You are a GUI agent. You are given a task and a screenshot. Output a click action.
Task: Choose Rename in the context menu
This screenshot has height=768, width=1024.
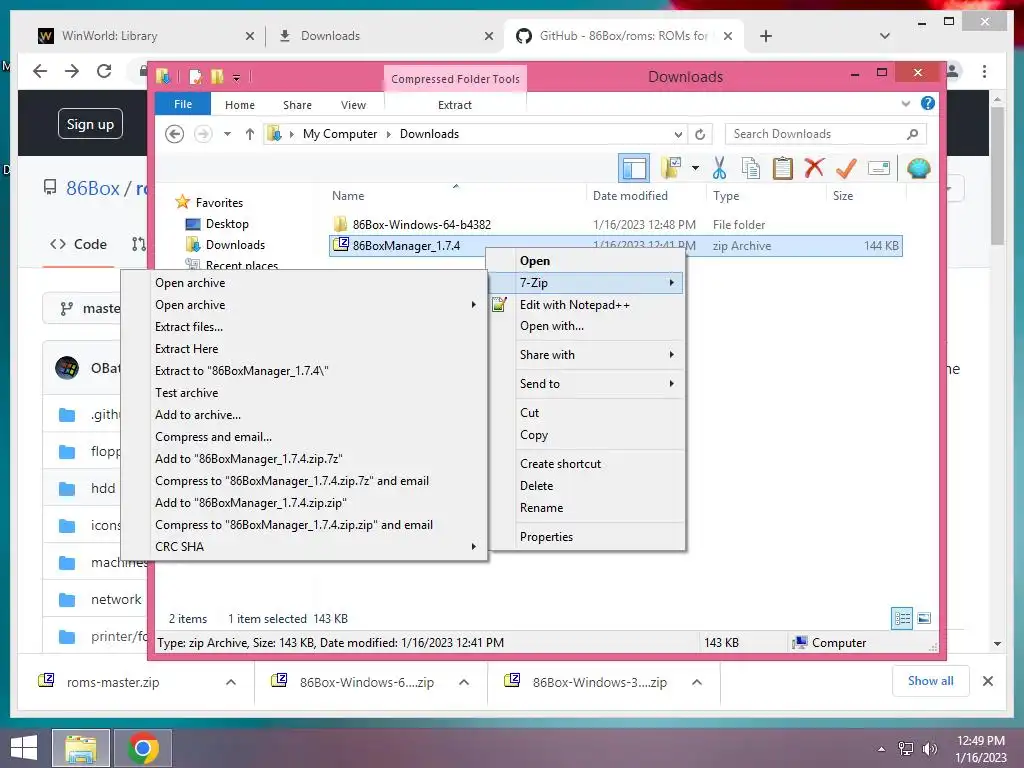586,507
